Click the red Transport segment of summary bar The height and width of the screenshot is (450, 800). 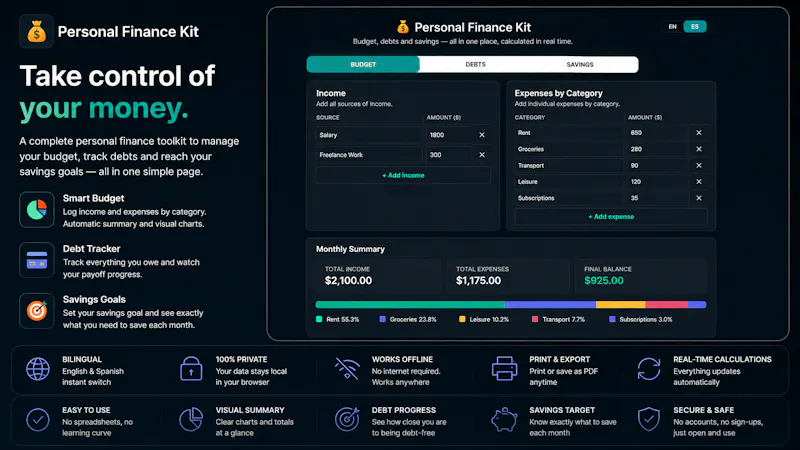coord(666,305)
